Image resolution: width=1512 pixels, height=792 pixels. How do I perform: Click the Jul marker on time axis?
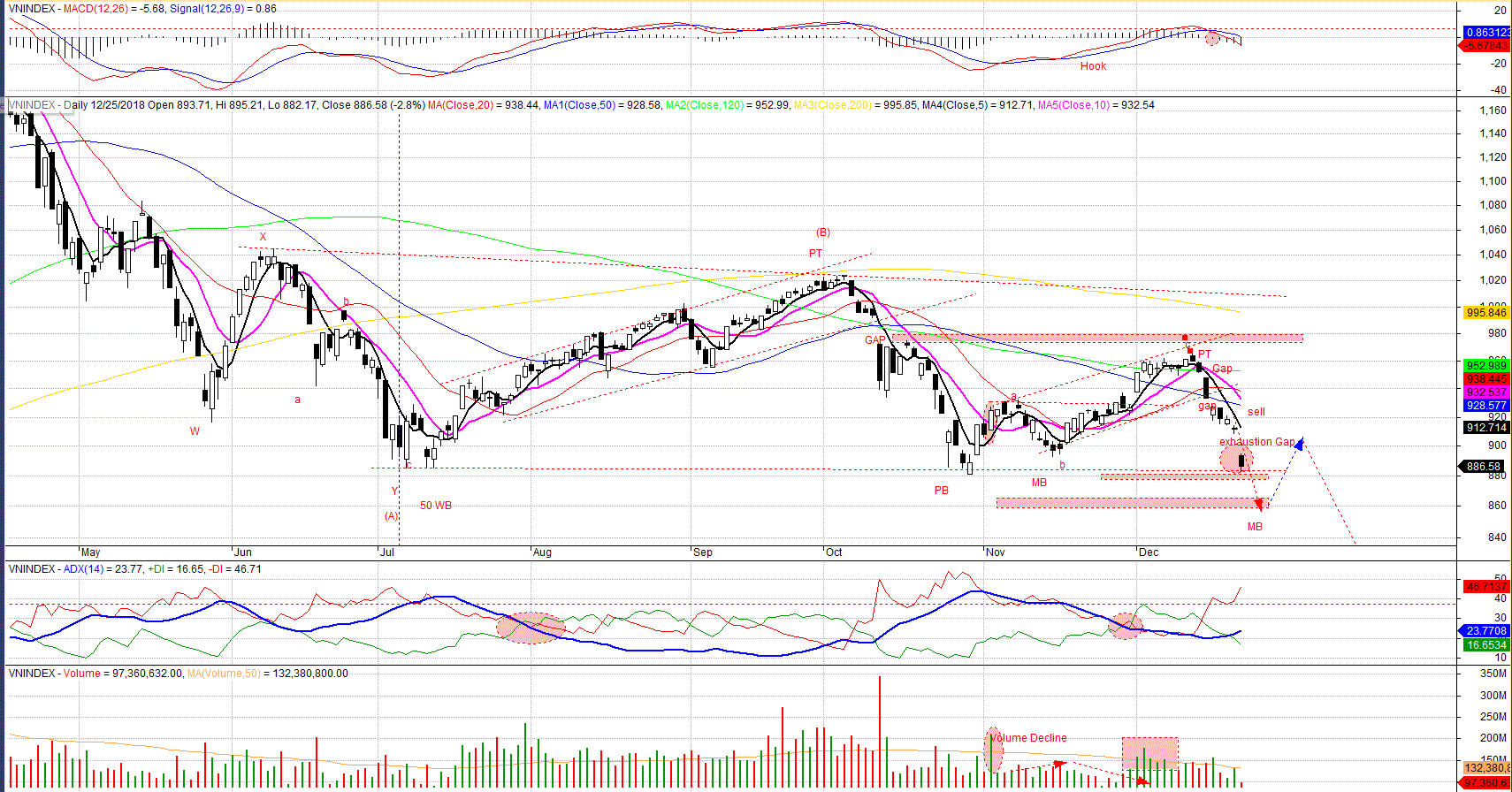pyautogui.click(x=386, y=552)
